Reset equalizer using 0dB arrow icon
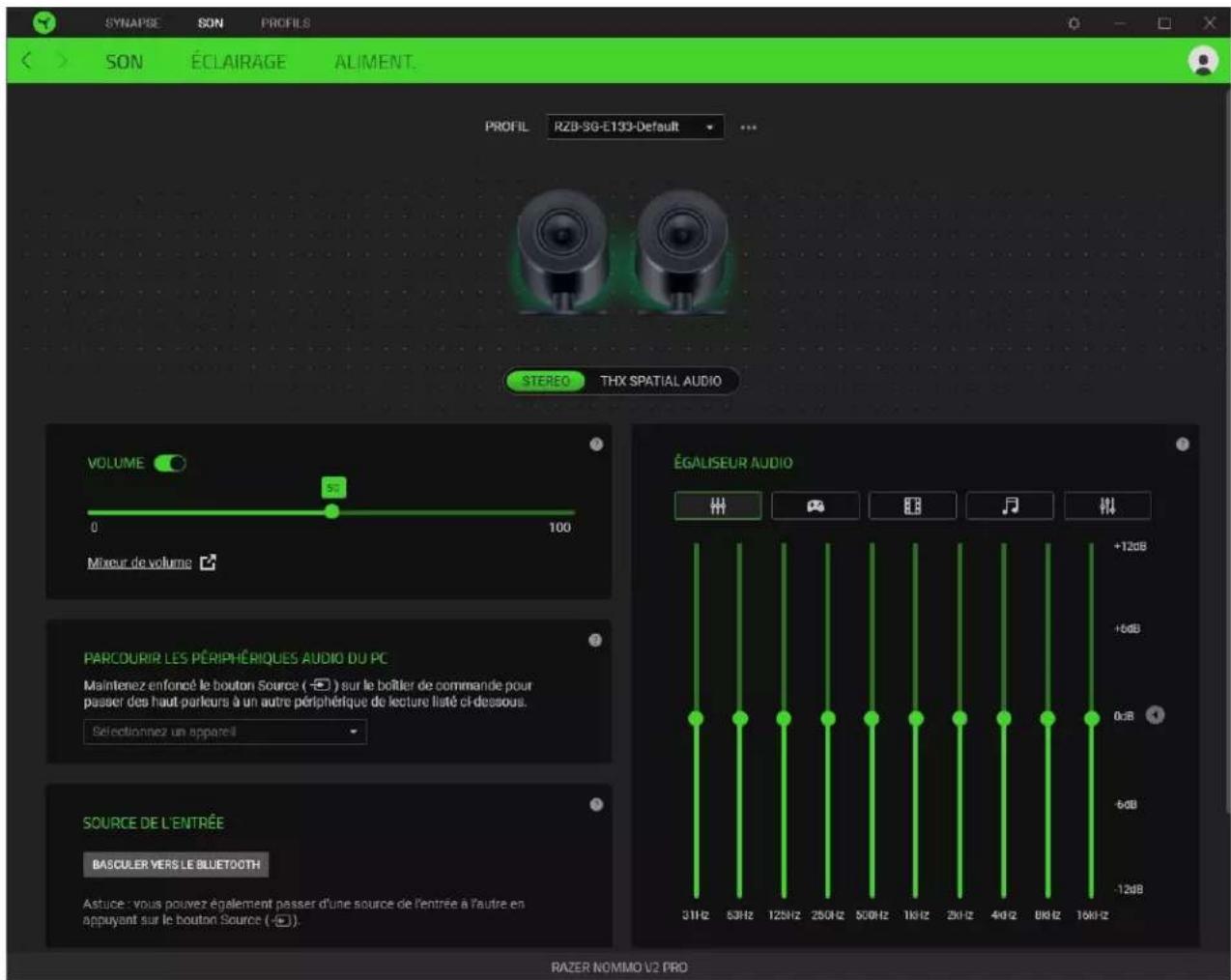 [1155, 715]
